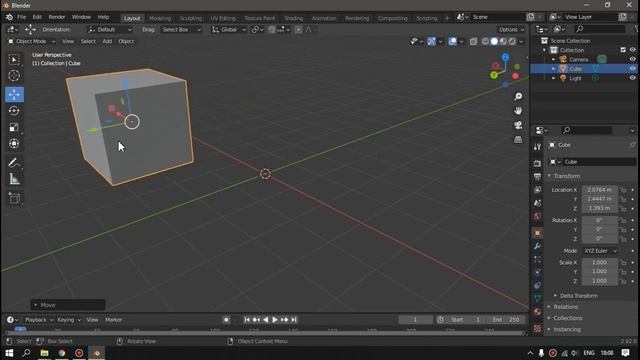
Task: Toggle viewport overlays
Action: click(452, 41)
